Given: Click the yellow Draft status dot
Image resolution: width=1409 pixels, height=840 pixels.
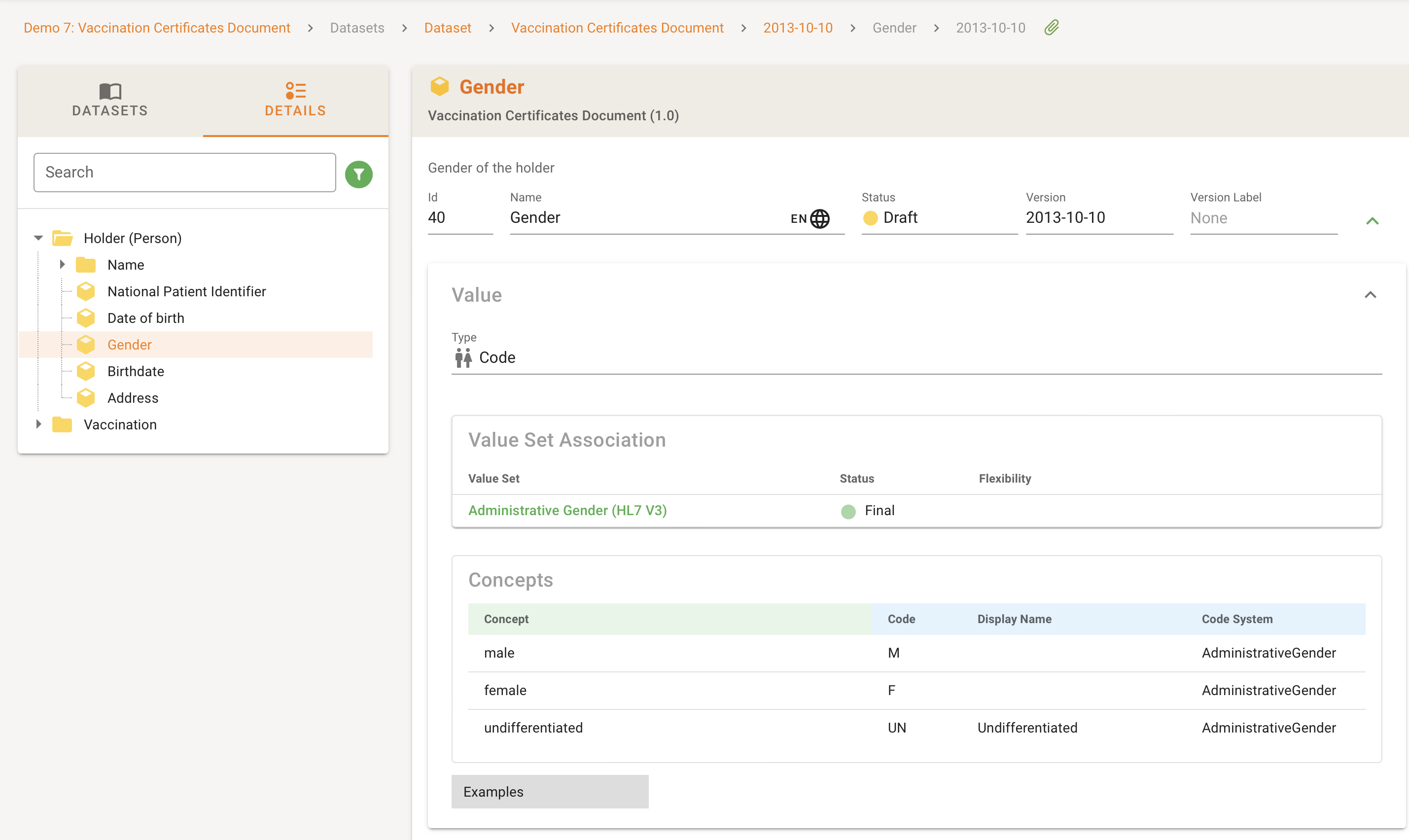Looking at the screenshot, I should [870, 218].
